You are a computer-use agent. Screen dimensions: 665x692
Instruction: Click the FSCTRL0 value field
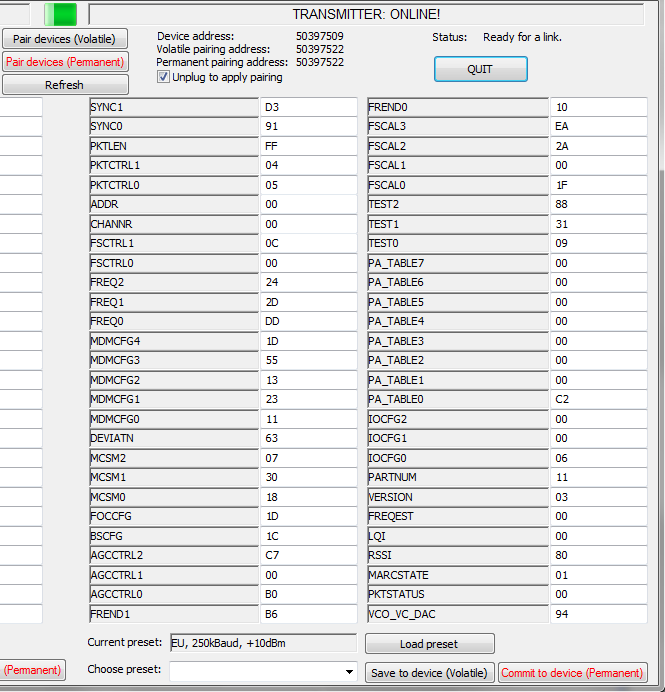(x=308, y=263)
